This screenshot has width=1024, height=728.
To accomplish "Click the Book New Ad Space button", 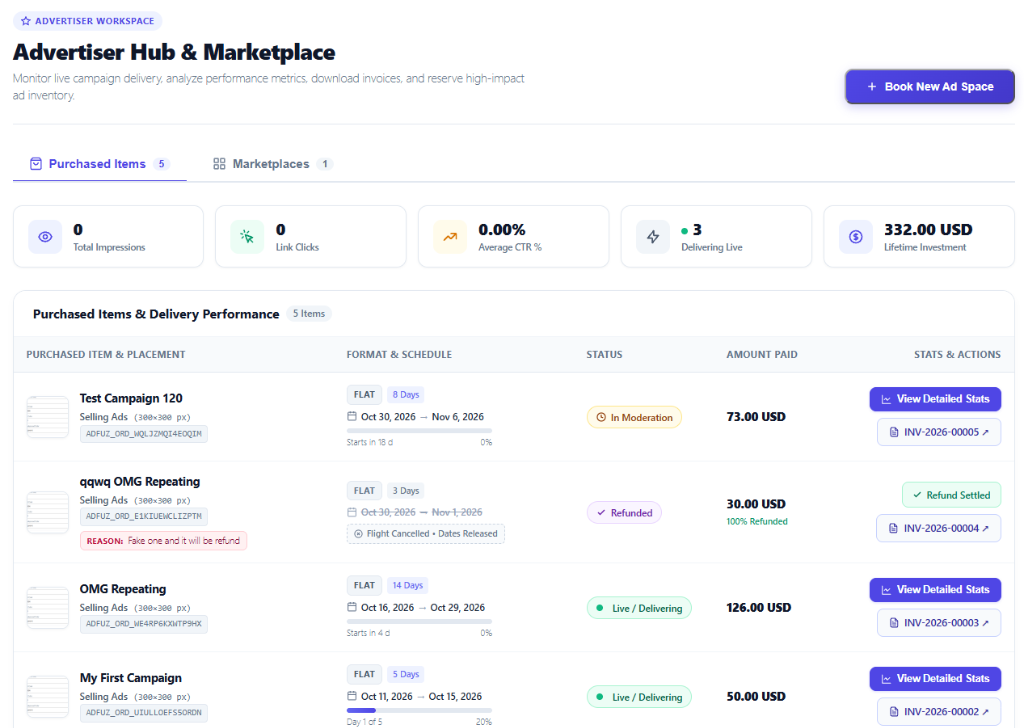I will (930, 87).
